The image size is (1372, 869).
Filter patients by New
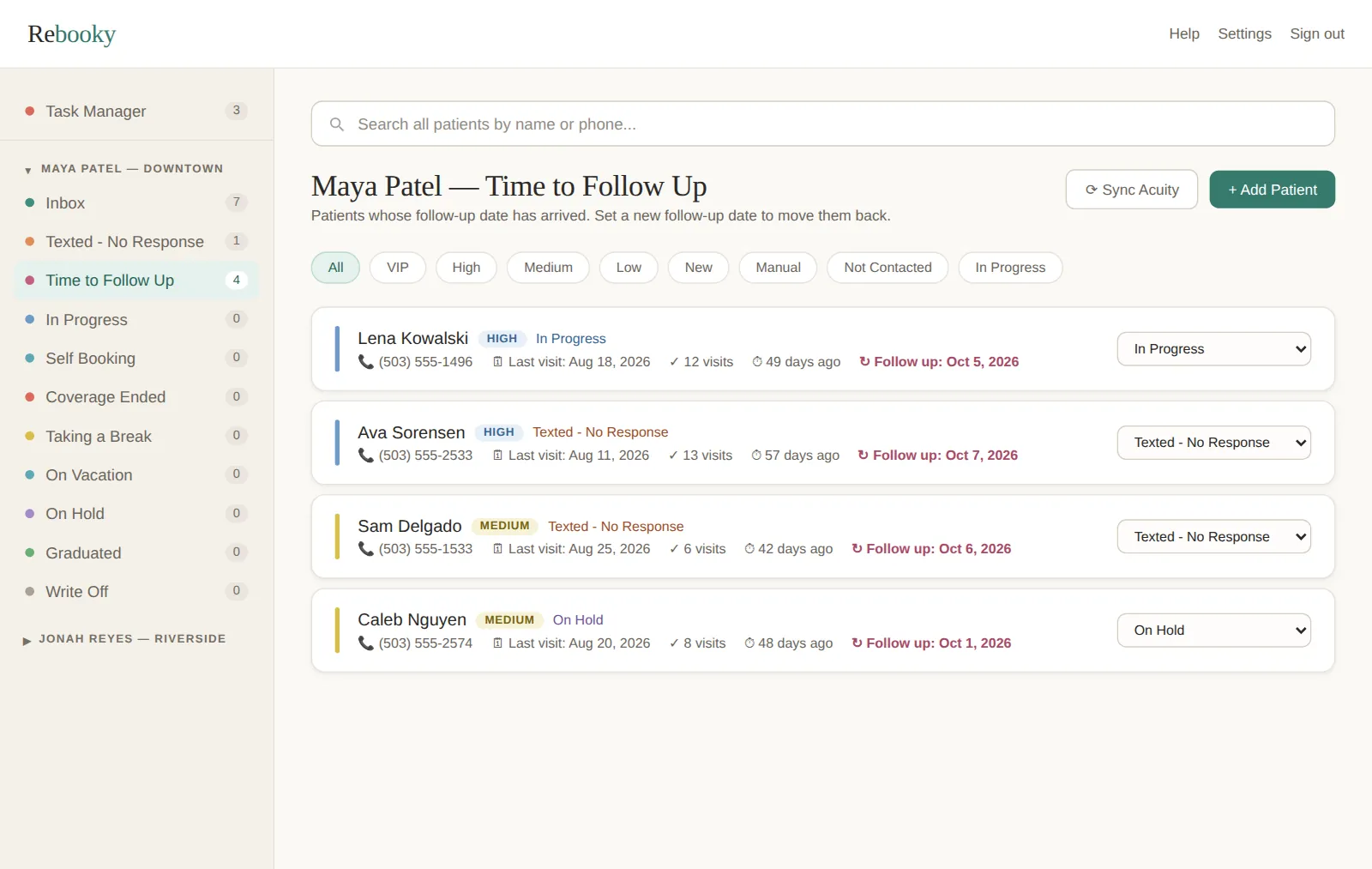point(698,268)
